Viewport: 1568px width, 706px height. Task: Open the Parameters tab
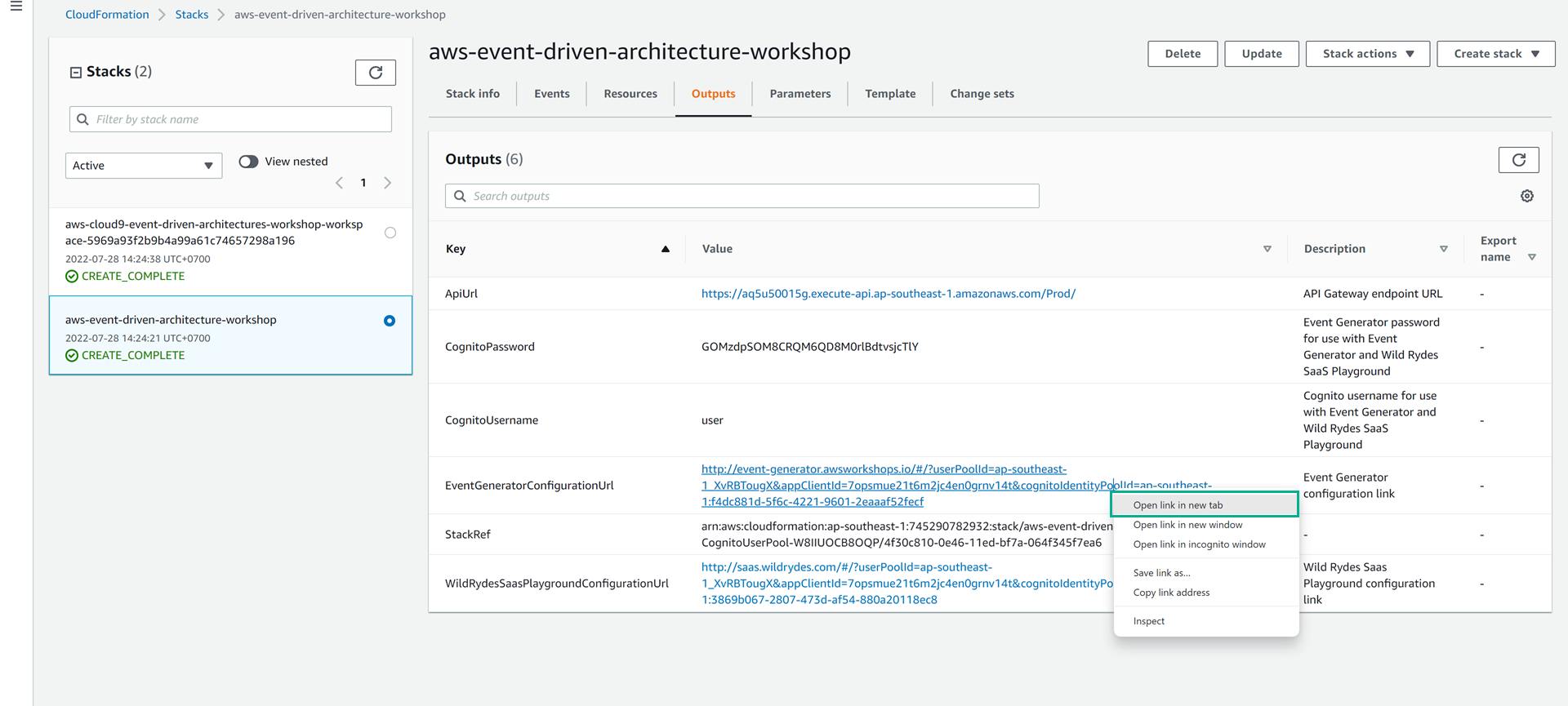pyautogui.click(x=800, y=94)
